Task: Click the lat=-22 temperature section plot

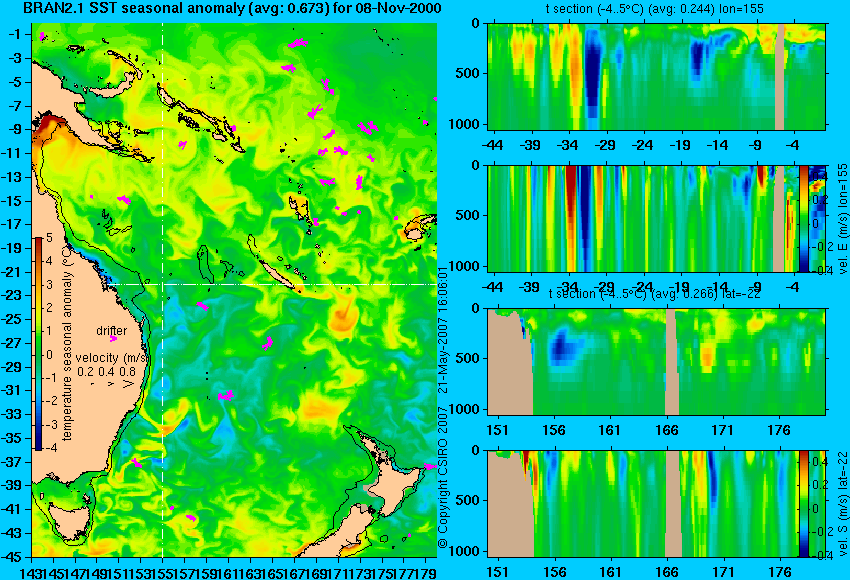Action: (x=657, y=362)
